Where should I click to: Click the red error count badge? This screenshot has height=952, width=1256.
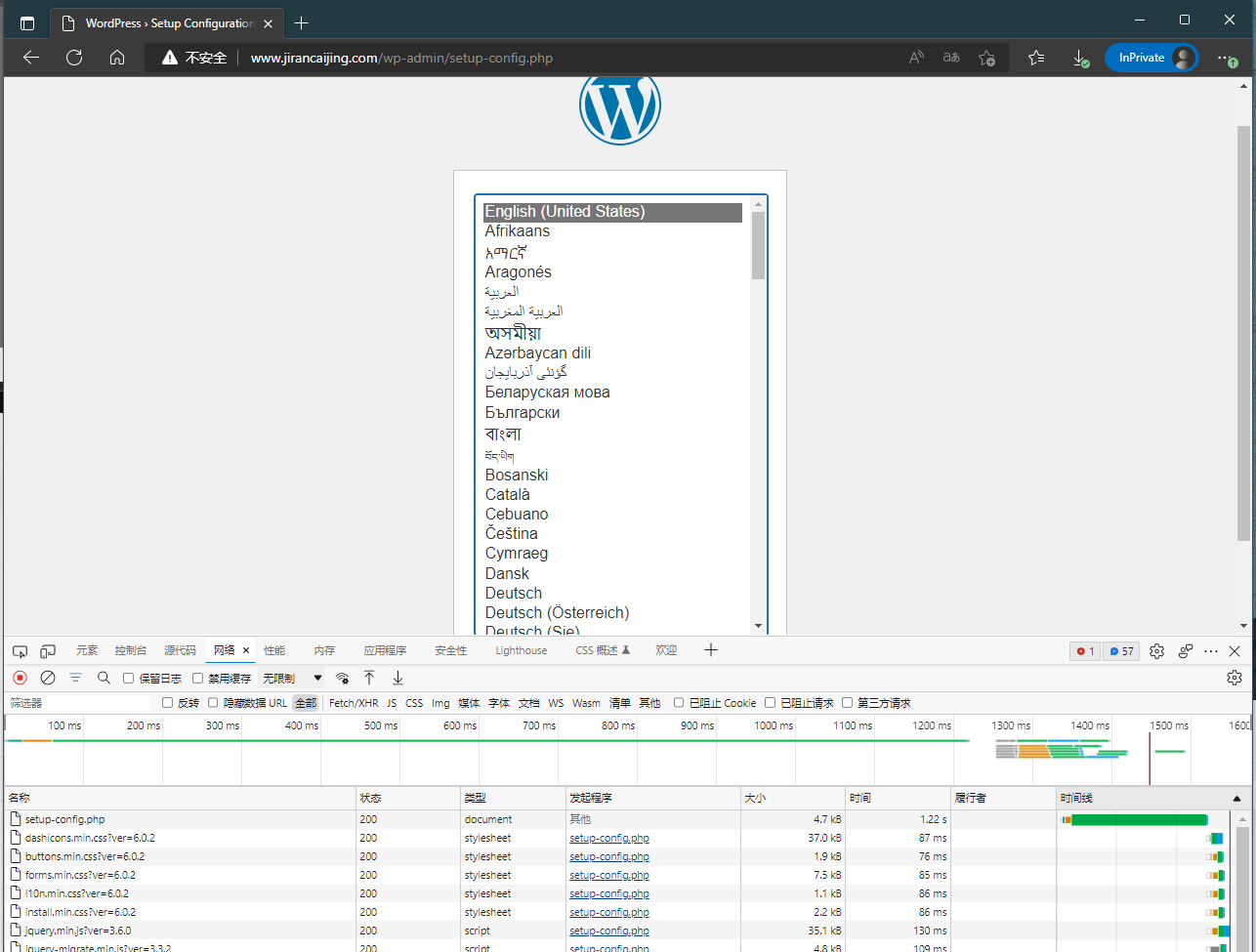1084,651
